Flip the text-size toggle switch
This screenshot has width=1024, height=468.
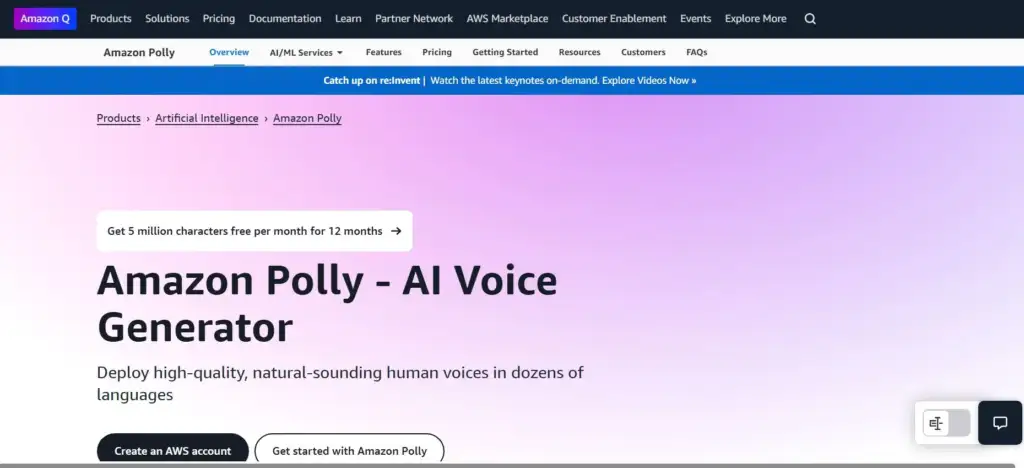[946, 424]
